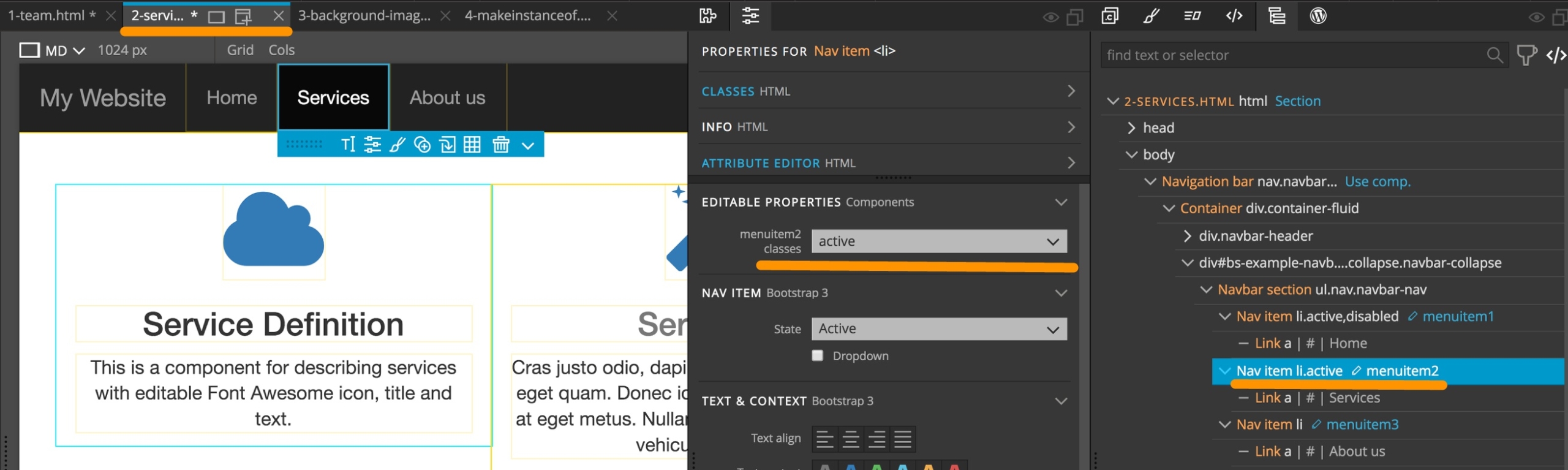The height and width of the screenshot is (470, 1568).
Task: Expand div.navbar-header in the tree
Action: [x=1188, y=236]
